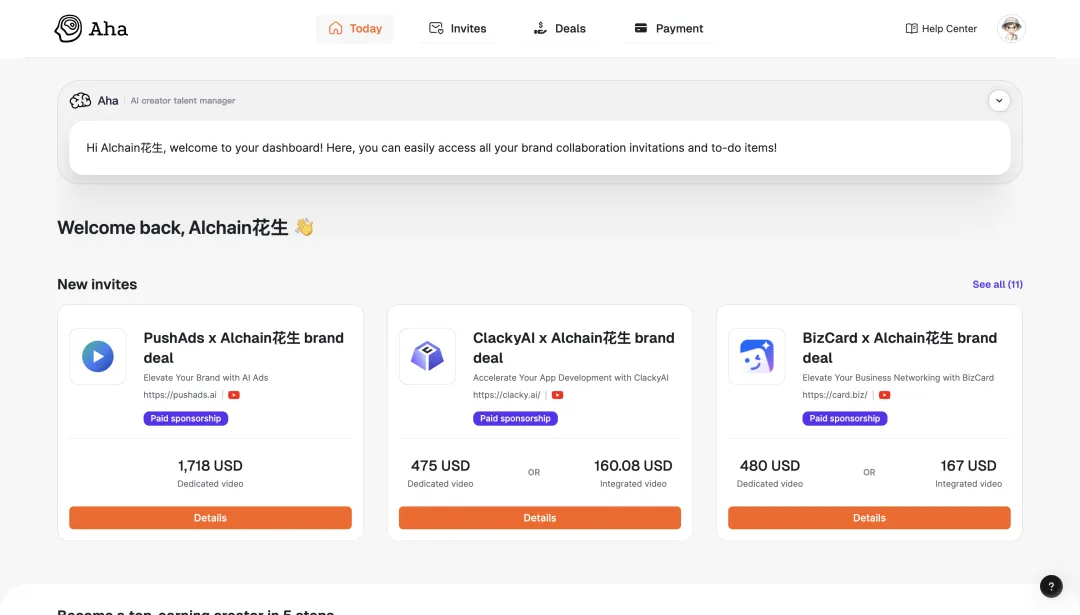The width and height of the screenshot is (1080, 615).
Task: View Details for PushAds brand deal
Action: [x=210, y=518]
